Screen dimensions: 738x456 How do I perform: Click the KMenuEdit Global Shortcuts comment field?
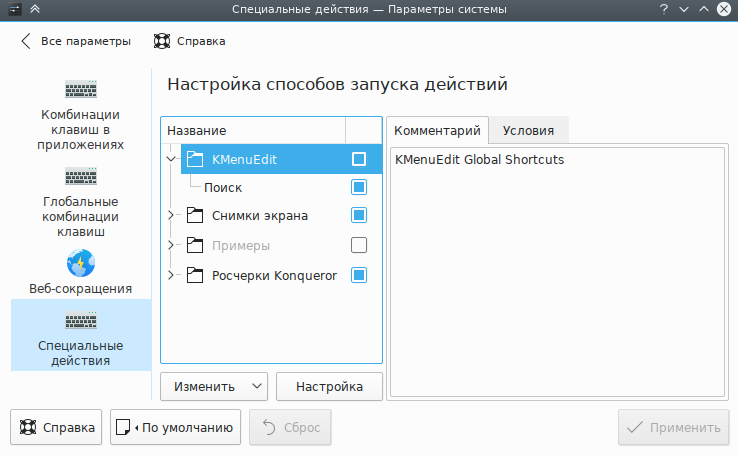click(557, 272)
